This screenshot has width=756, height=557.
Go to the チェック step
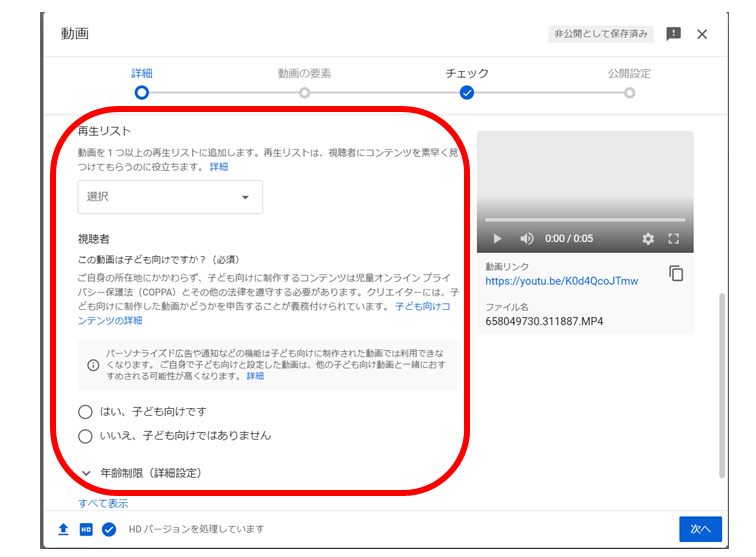[x=467, y=83]
